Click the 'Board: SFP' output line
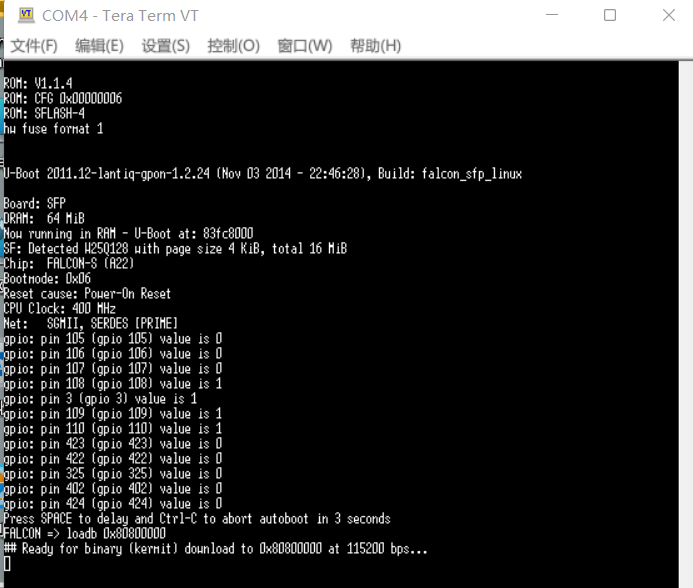The height and width of the screenshot is (588, 693). click(x=35, y=204)
